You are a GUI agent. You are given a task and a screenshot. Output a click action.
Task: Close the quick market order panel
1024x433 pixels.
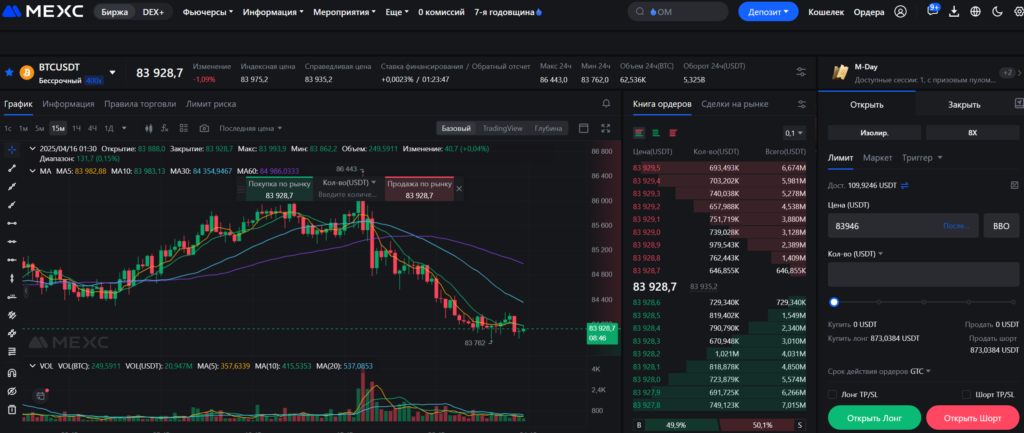coord(459,188)
